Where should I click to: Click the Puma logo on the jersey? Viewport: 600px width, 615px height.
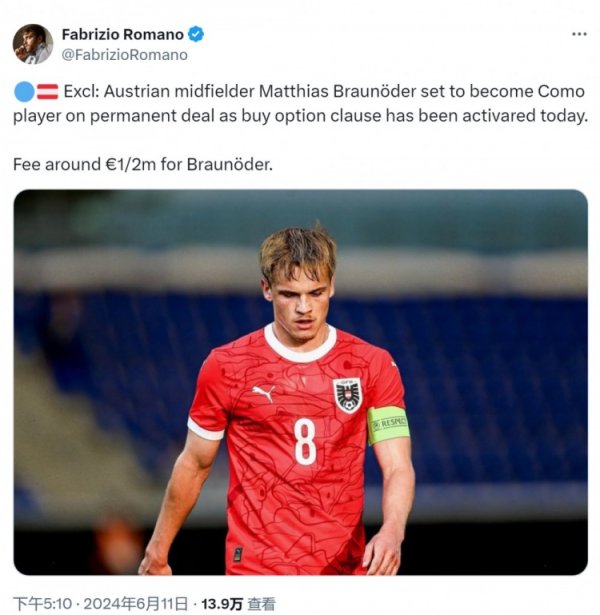(x=263, y=393)
